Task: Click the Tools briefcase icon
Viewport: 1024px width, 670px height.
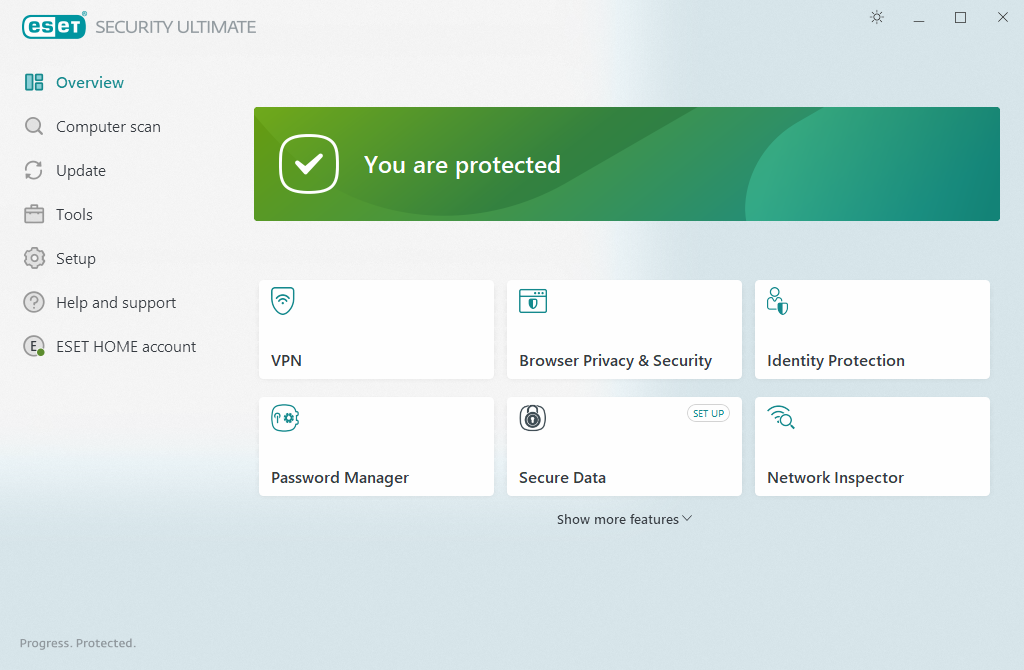Action: coord(34,215)
